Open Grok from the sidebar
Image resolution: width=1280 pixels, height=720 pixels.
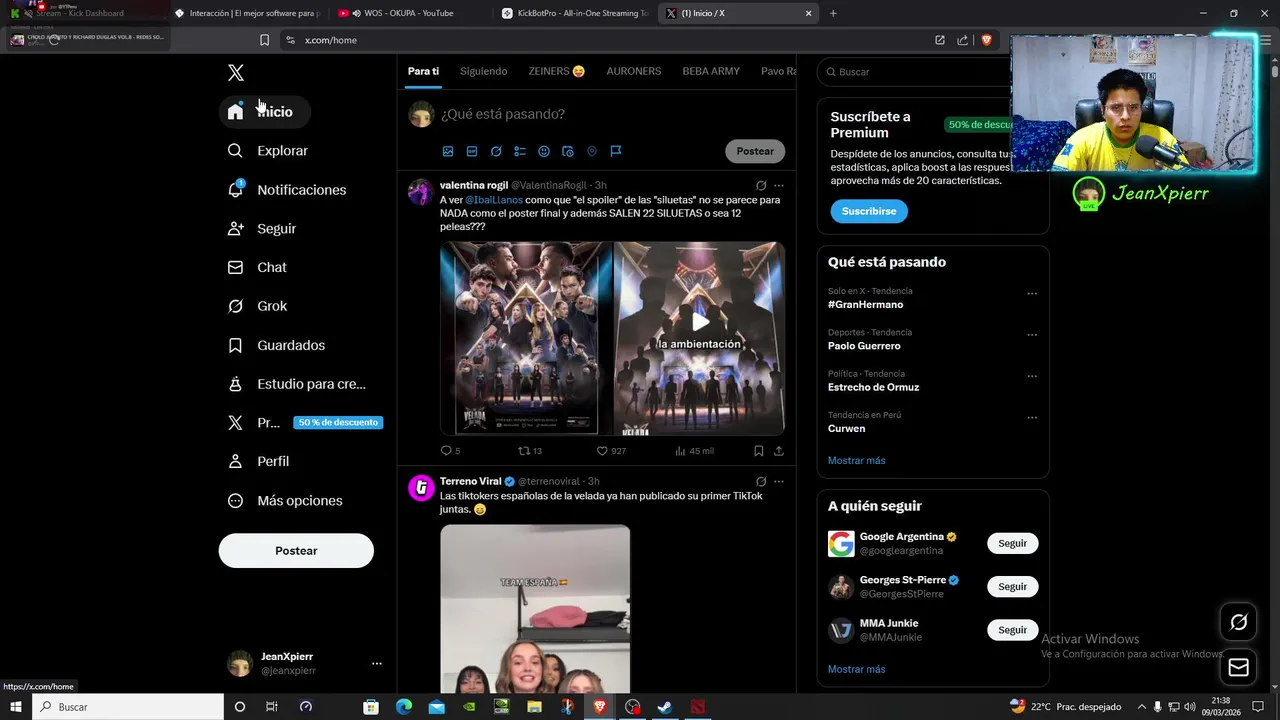258,306
